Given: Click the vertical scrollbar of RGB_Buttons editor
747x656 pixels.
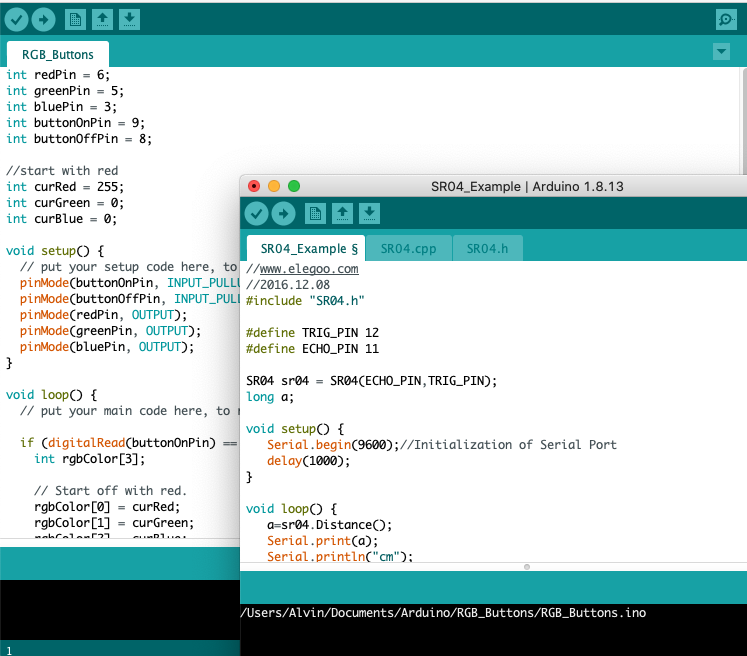Looking at the screenshot, I should pyautogui.click(x=744, y=121).
